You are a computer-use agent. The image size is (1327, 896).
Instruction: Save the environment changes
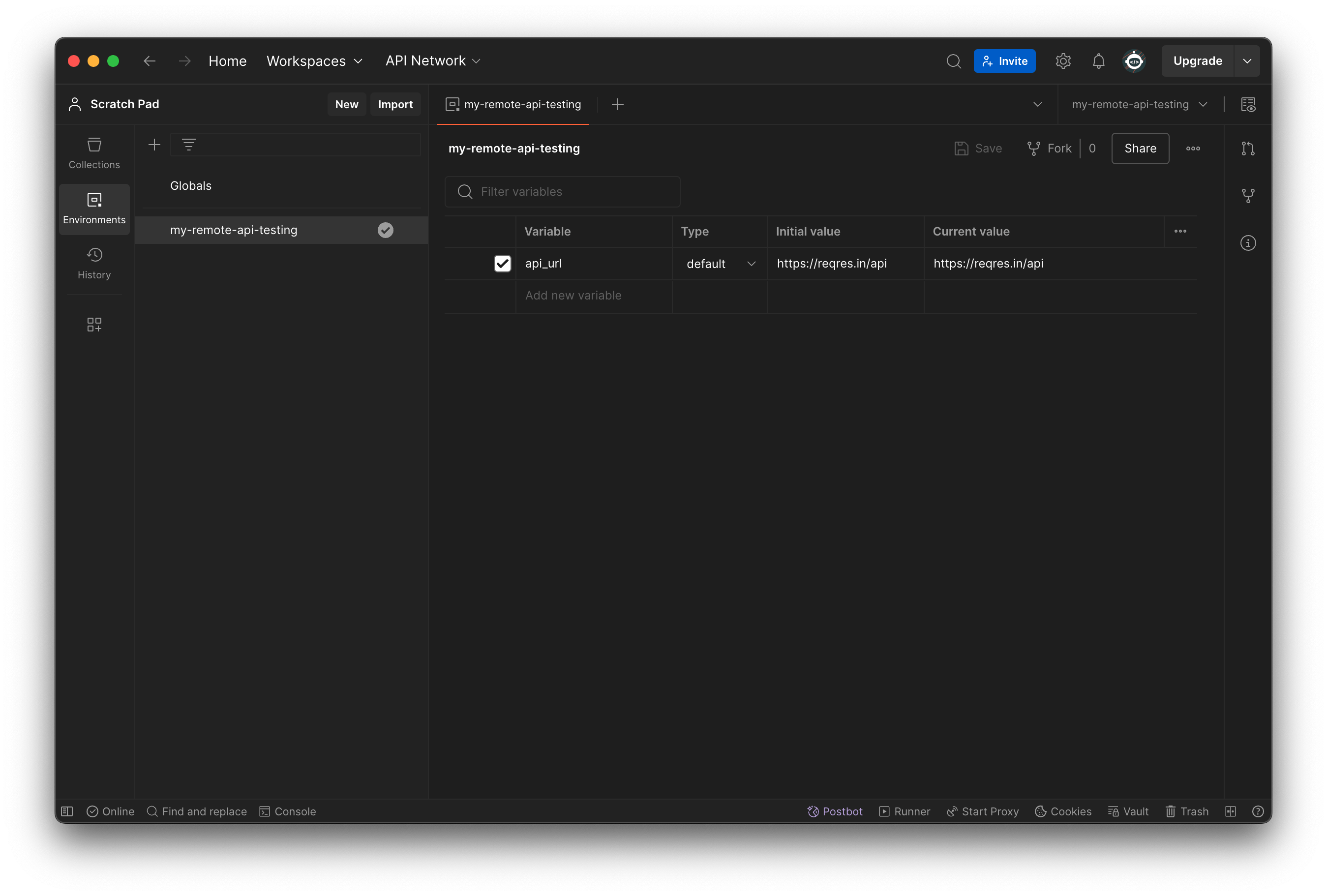(978, 149)
